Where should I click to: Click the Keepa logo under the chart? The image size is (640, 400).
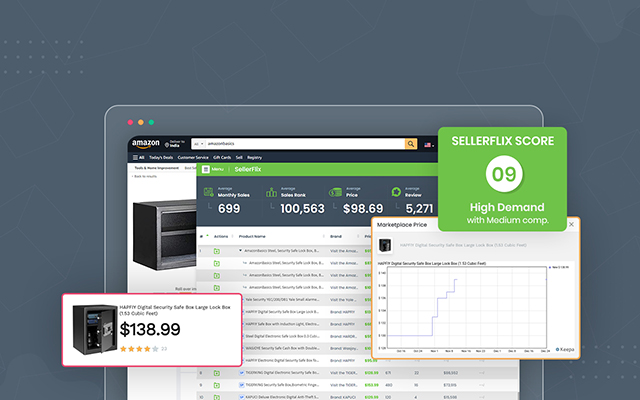(x=565, y=349)
